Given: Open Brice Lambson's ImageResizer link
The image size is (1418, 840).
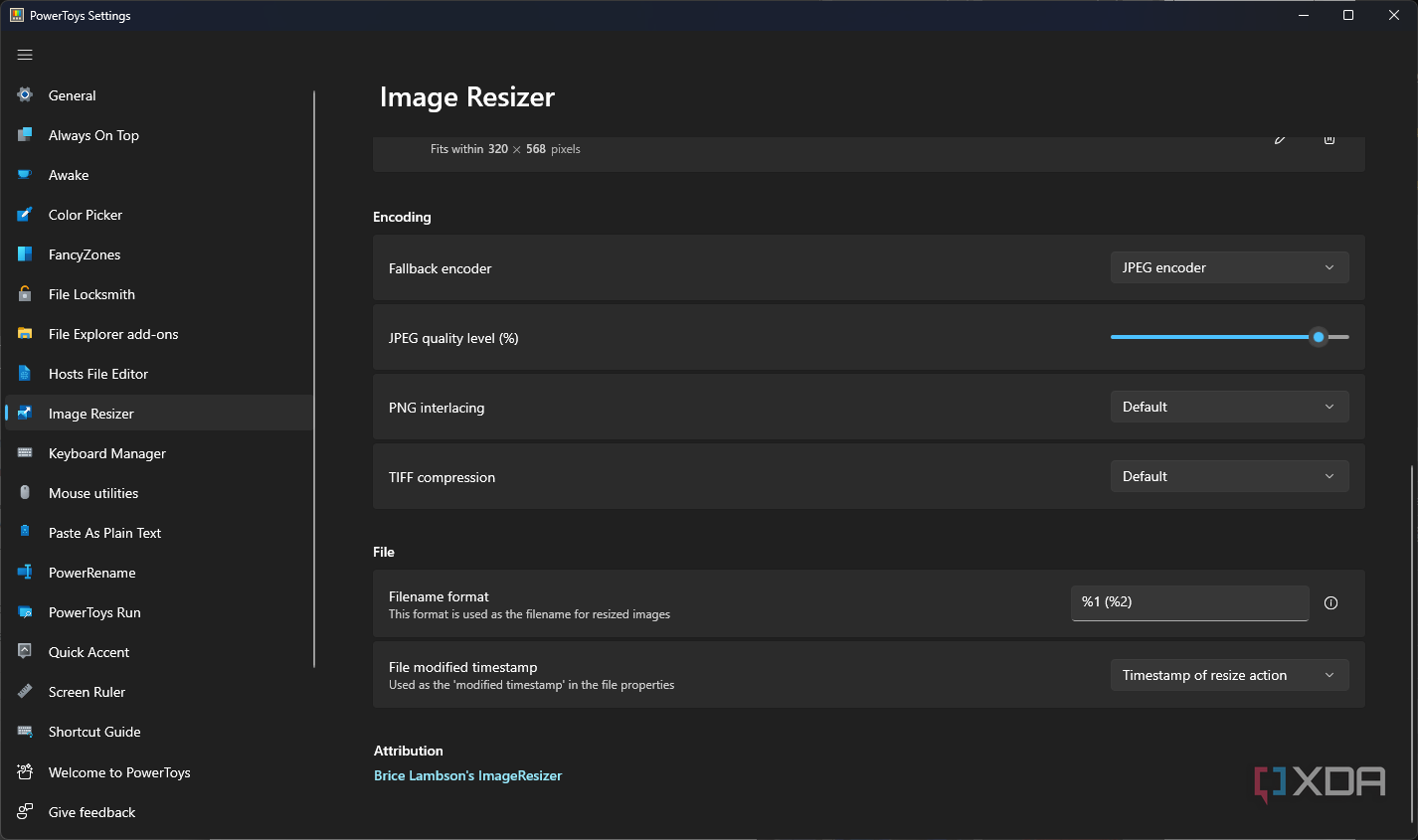Looking at the screenshot, I should click(467, 774).
